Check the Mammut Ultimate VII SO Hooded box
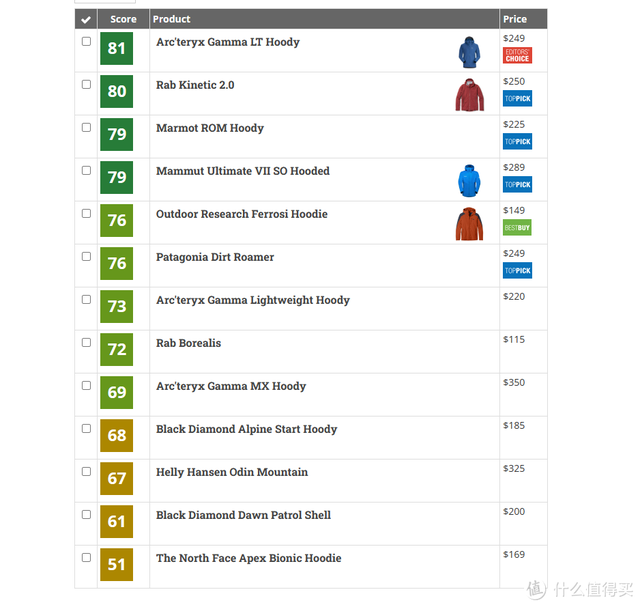This screenshot has height=607, width=640. [x=86, y=170]
